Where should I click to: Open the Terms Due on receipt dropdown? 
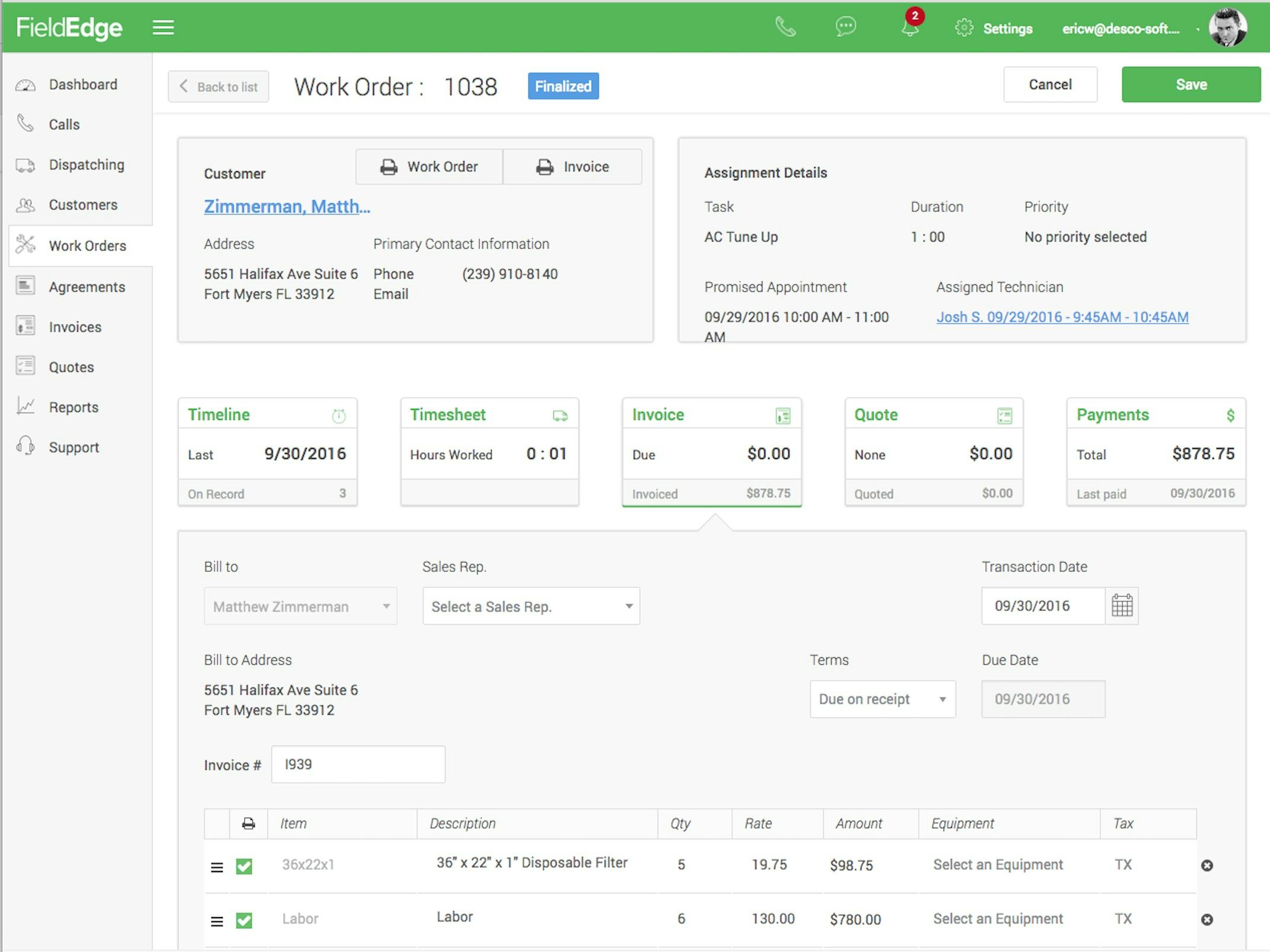(882, 699)
